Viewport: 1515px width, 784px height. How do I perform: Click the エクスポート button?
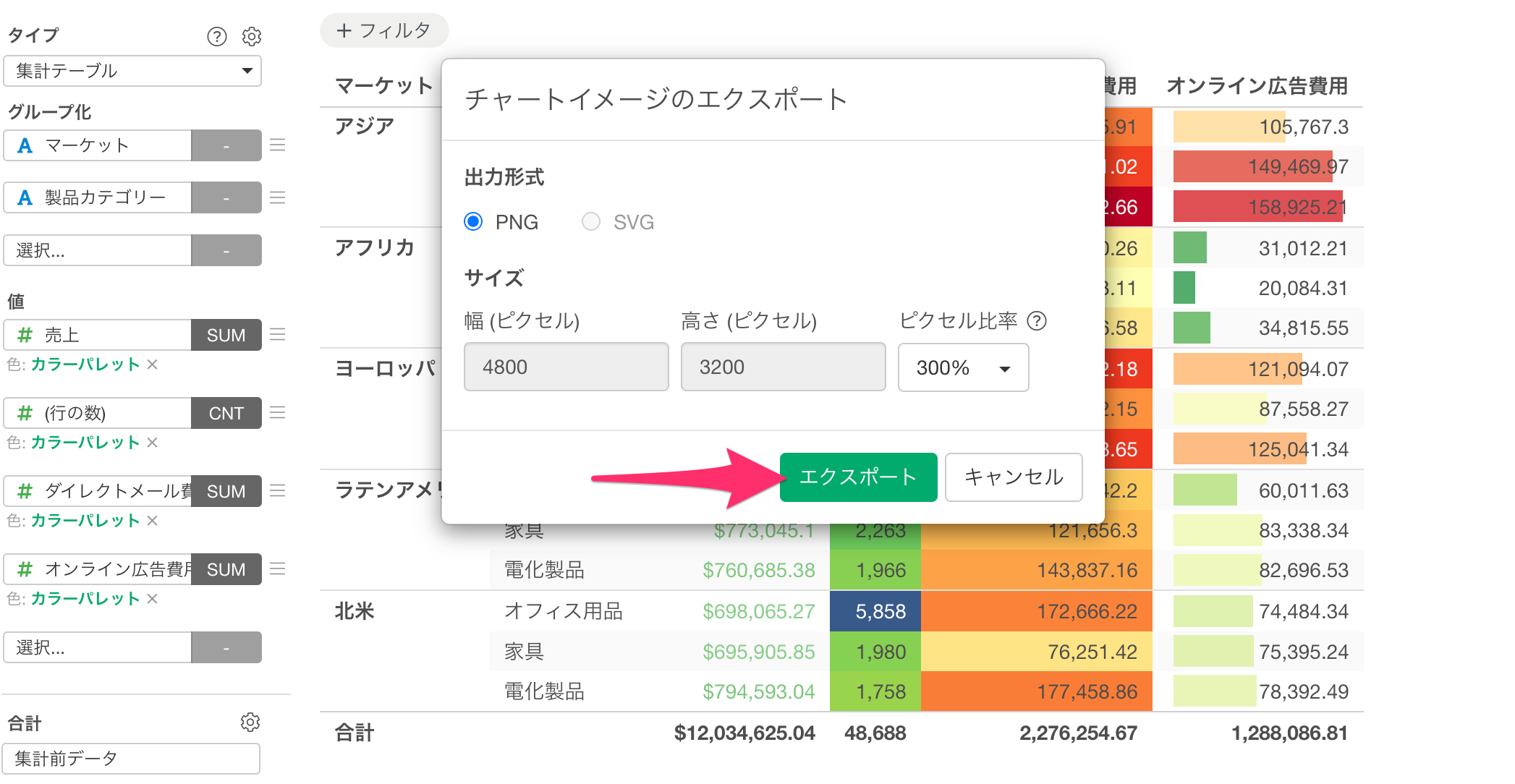pyautogui.click(x=858, y=477)
